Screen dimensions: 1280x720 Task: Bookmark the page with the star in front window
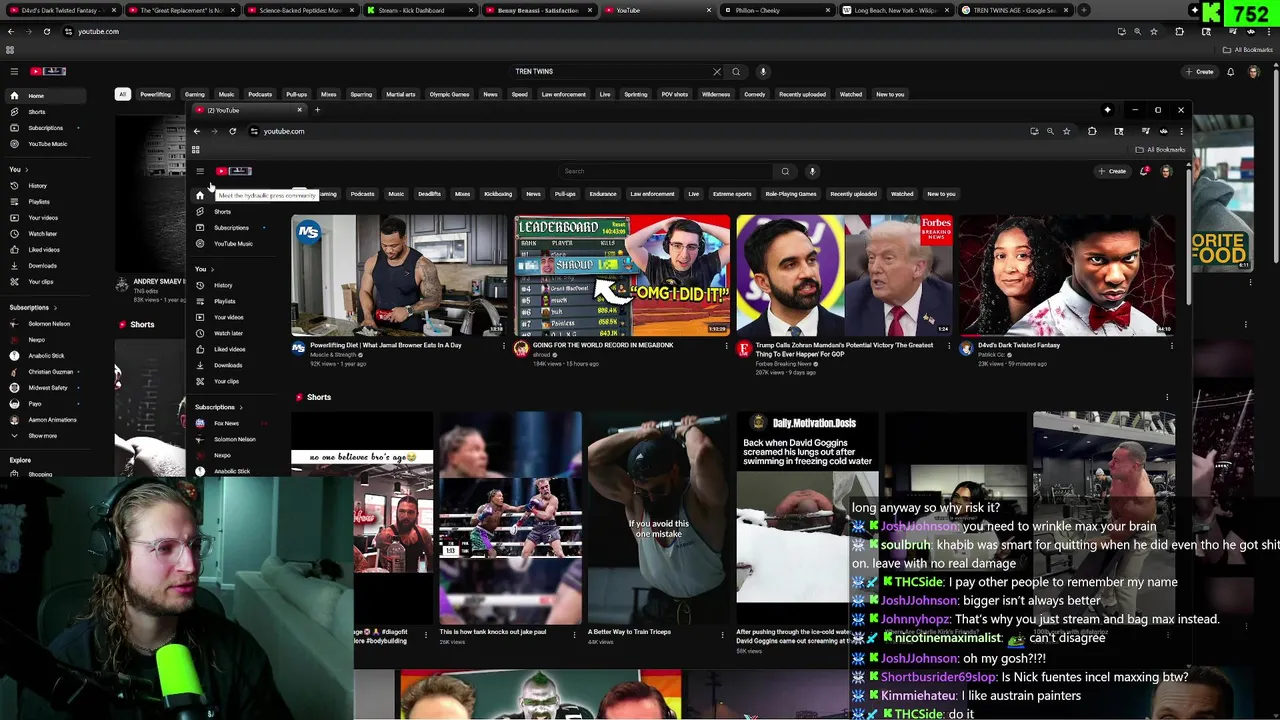[x=1066, y=131]
